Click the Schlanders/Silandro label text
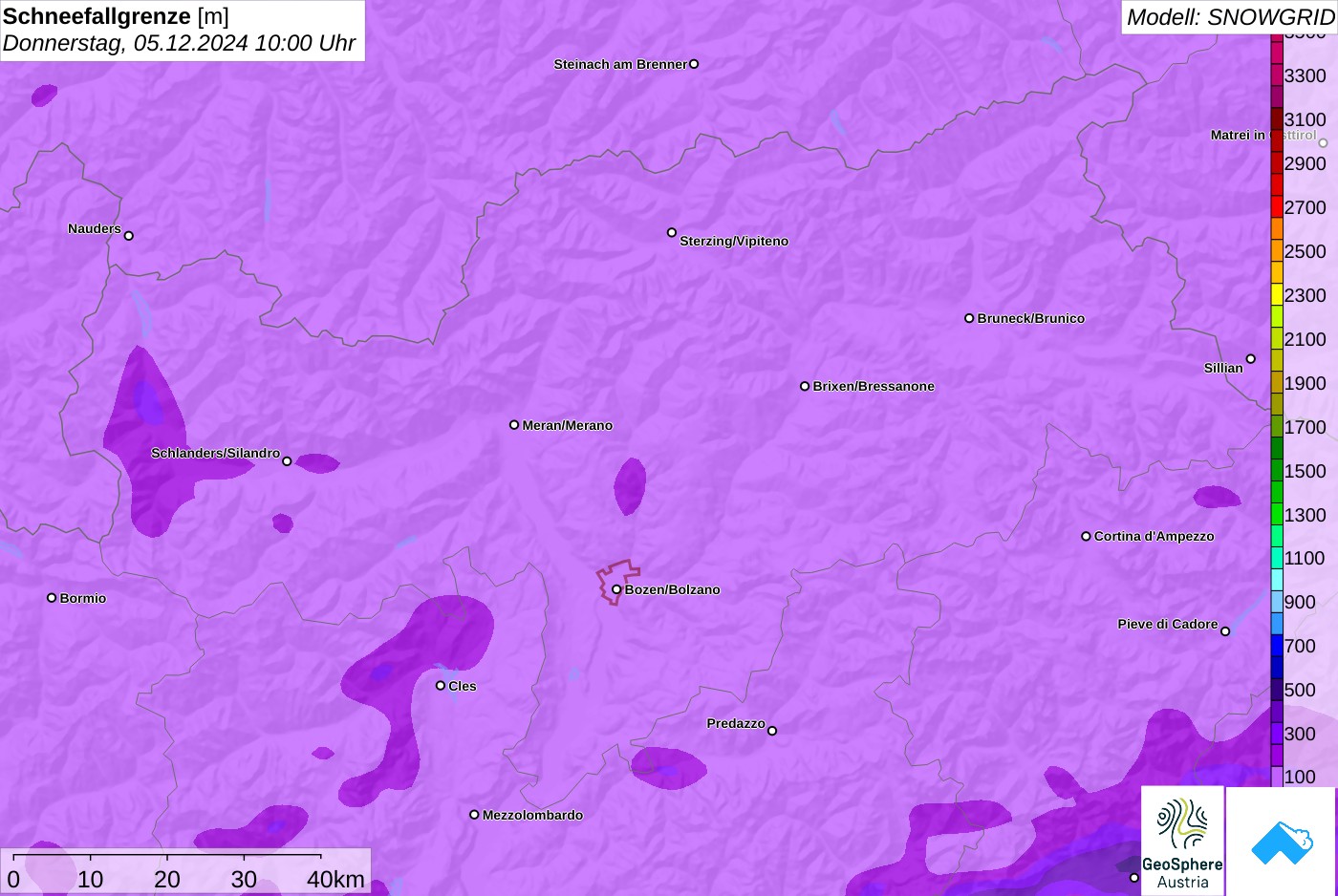 216,453
